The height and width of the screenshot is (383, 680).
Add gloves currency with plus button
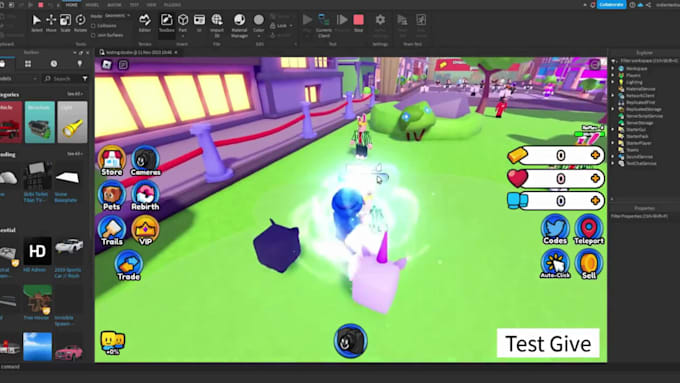pyautogui.click(x=595, y=200)
